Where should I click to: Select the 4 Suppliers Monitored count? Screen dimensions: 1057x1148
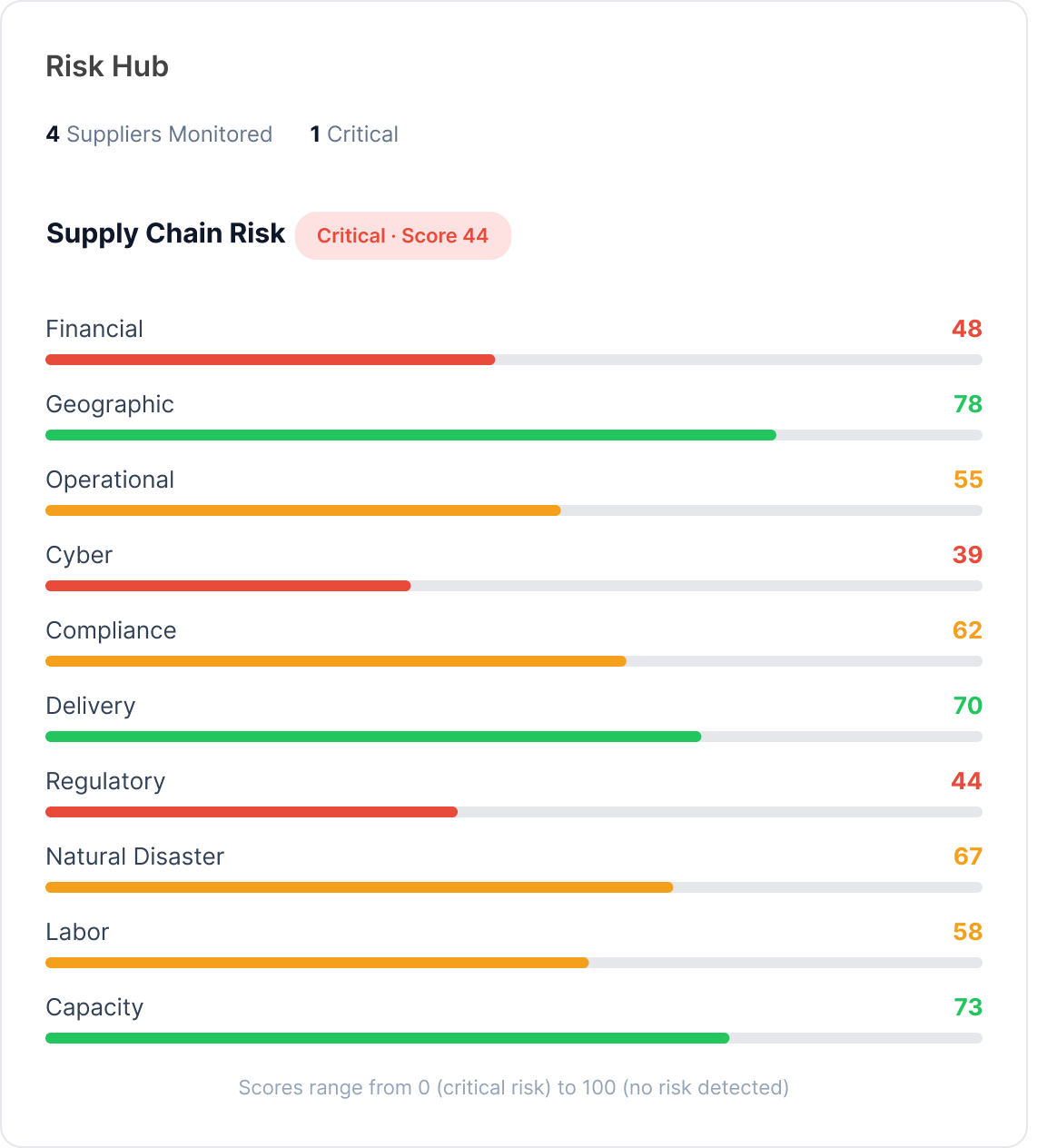[159, 134]
